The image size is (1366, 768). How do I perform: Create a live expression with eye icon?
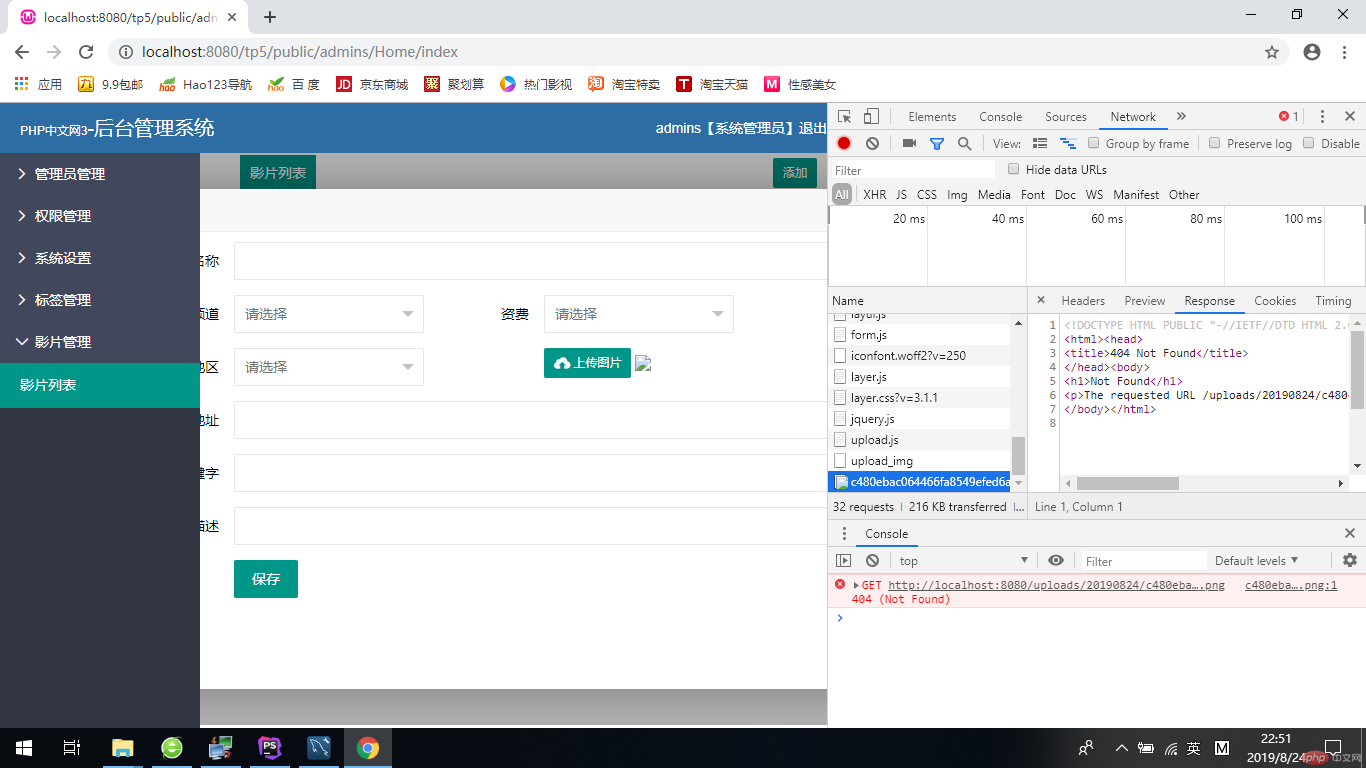click(1056, 561)
